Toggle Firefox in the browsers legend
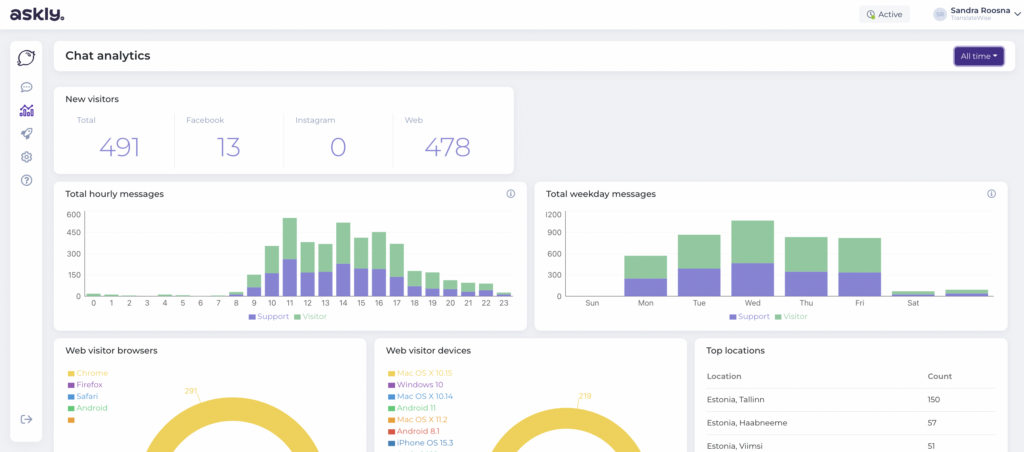This screenshot has height=452, width=1024. pyautogui.click(x=85, y=385)
